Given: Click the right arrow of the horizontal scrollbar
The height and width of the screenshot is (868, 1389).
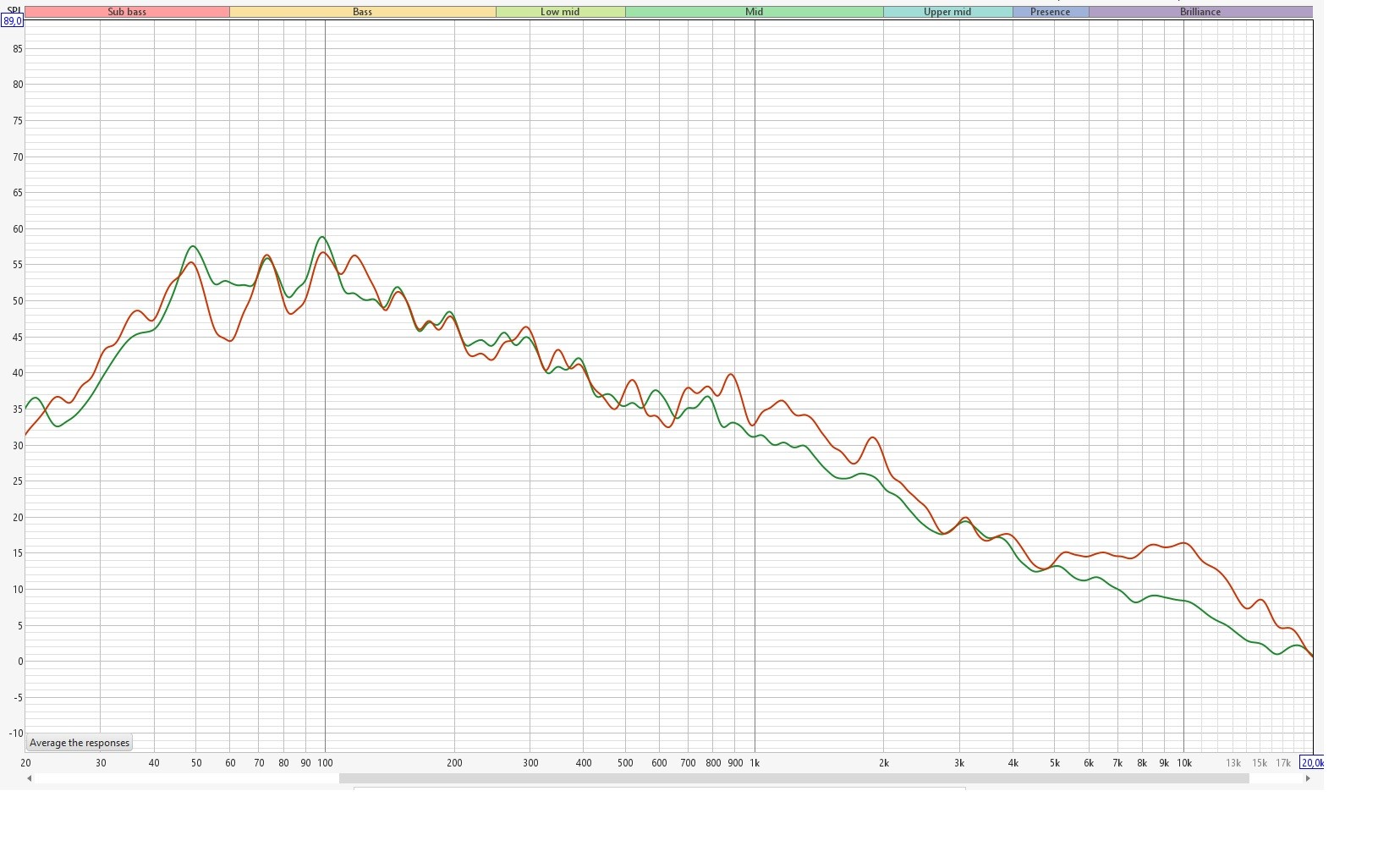Looking at the screenshot, I should [1308, 778].
